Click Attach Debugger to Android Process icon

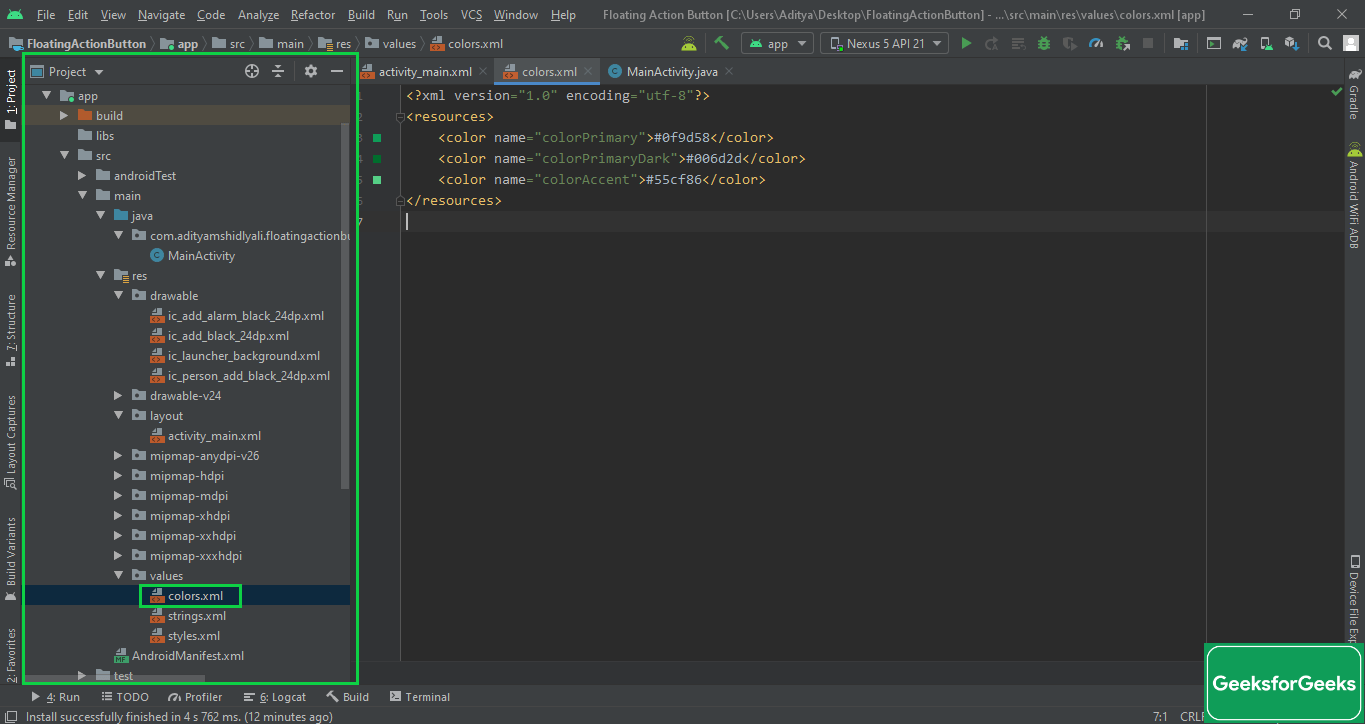(x=1122, y=43)
